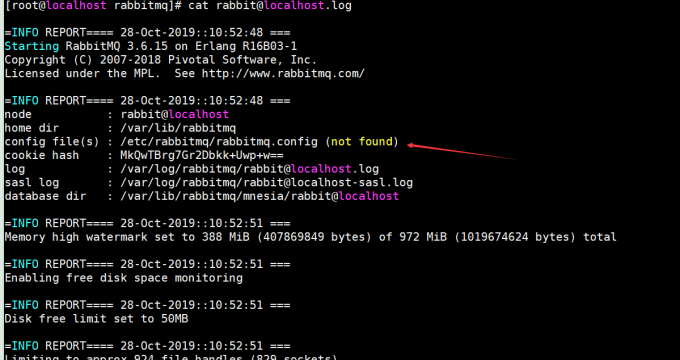Viewport: 680px width, 360px height.
Task: Click the cookie hash value MkQwTBrg7Gr2Dbkk+Uwp+w==
Action: click(x=202, y=155)
